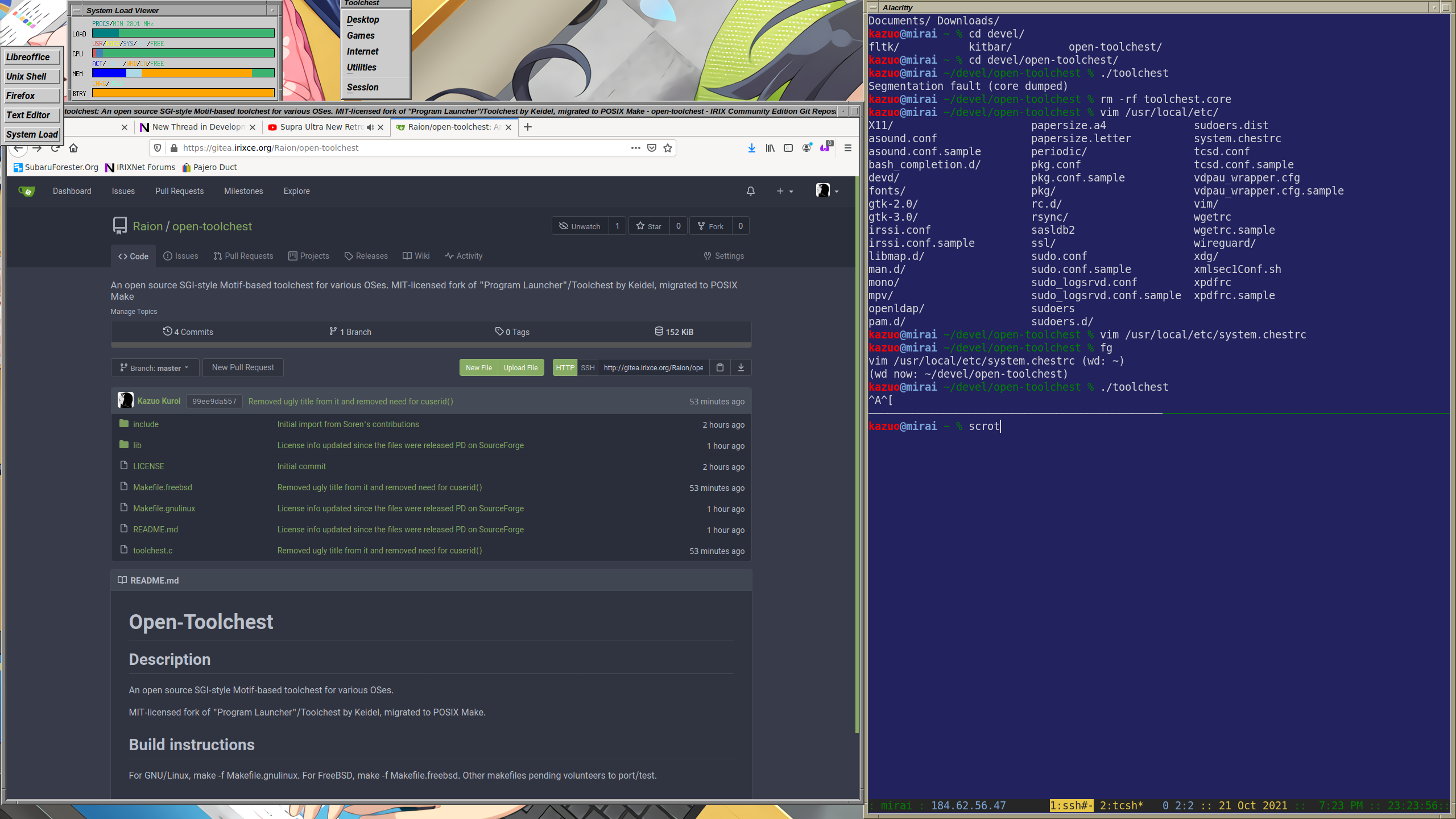Viewport: 1456px width, 819px height.
Task: Download repository archive icon
Action: click(741, 367)
